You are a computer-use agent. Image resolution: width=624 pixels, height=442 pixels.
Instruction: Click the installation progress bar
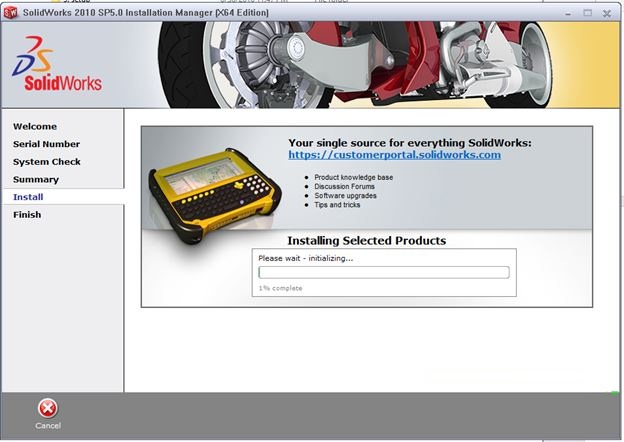pos(384,273)
